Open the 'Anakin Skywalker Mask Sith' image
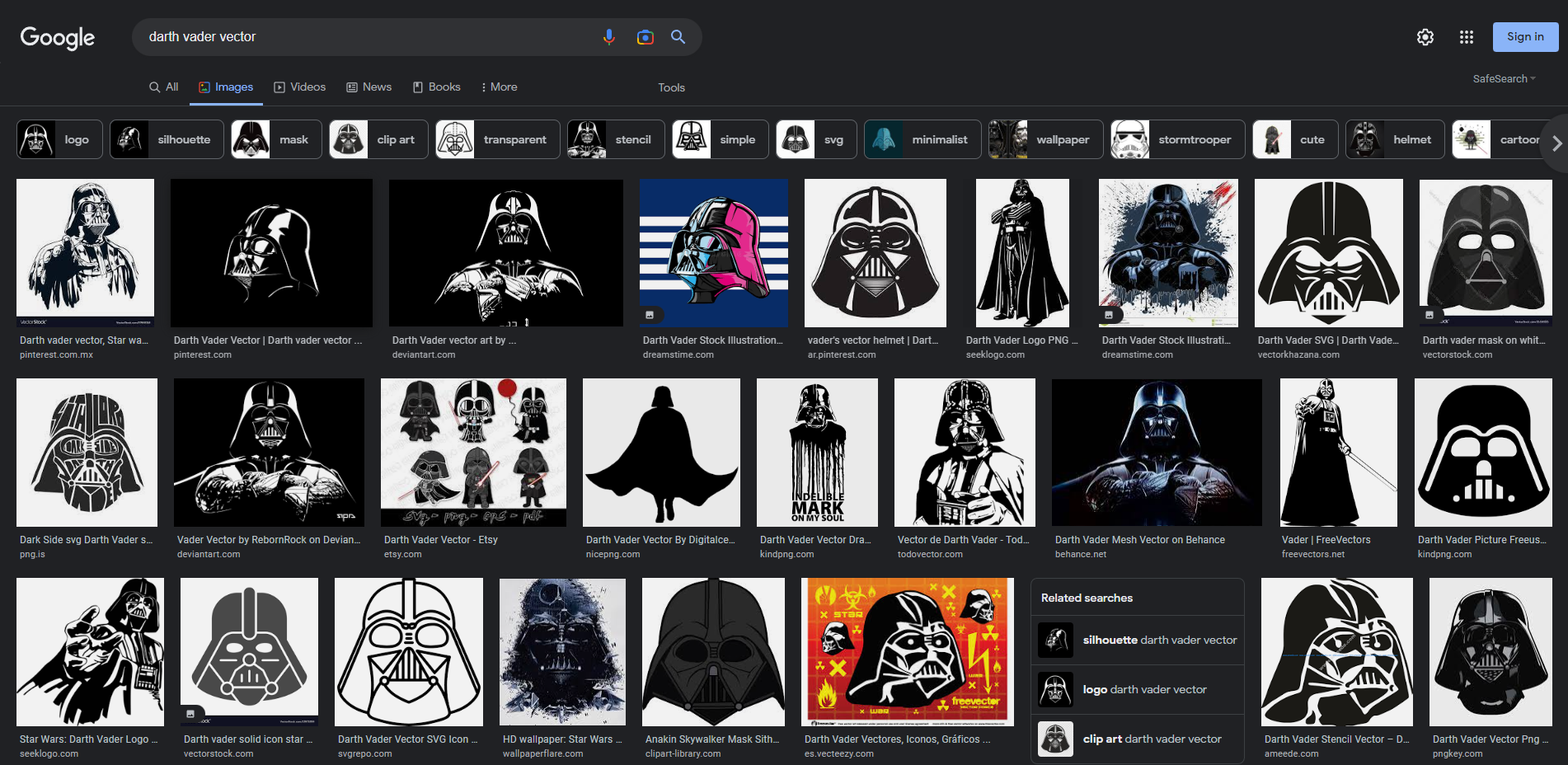 click(x=713, y=652)
